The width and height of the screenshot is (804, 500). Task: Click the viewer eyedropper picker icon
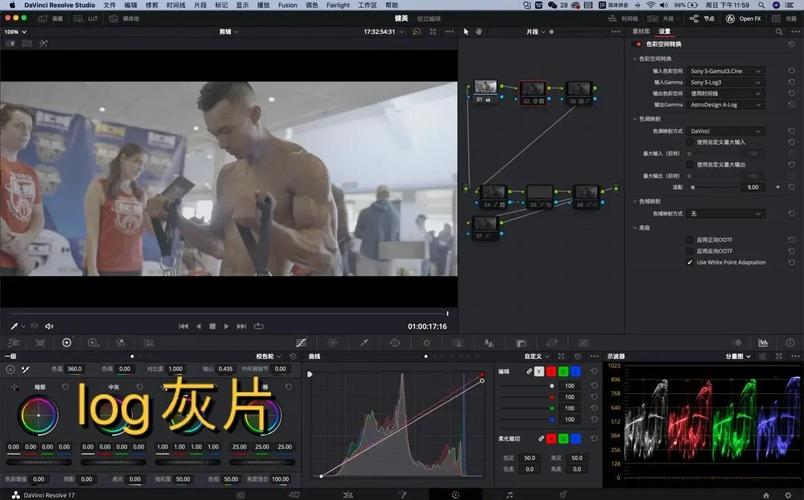coord(14,326)
